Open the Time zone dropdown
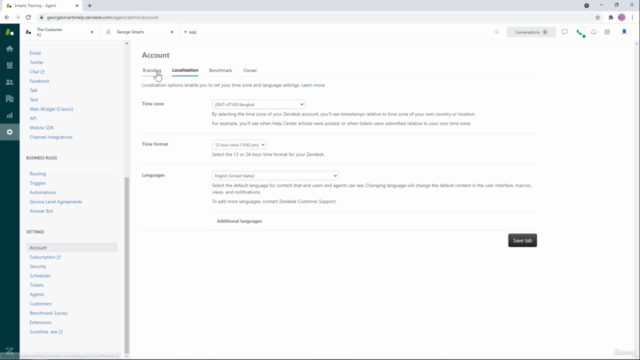The image size is (640, 360). point(258,104)
